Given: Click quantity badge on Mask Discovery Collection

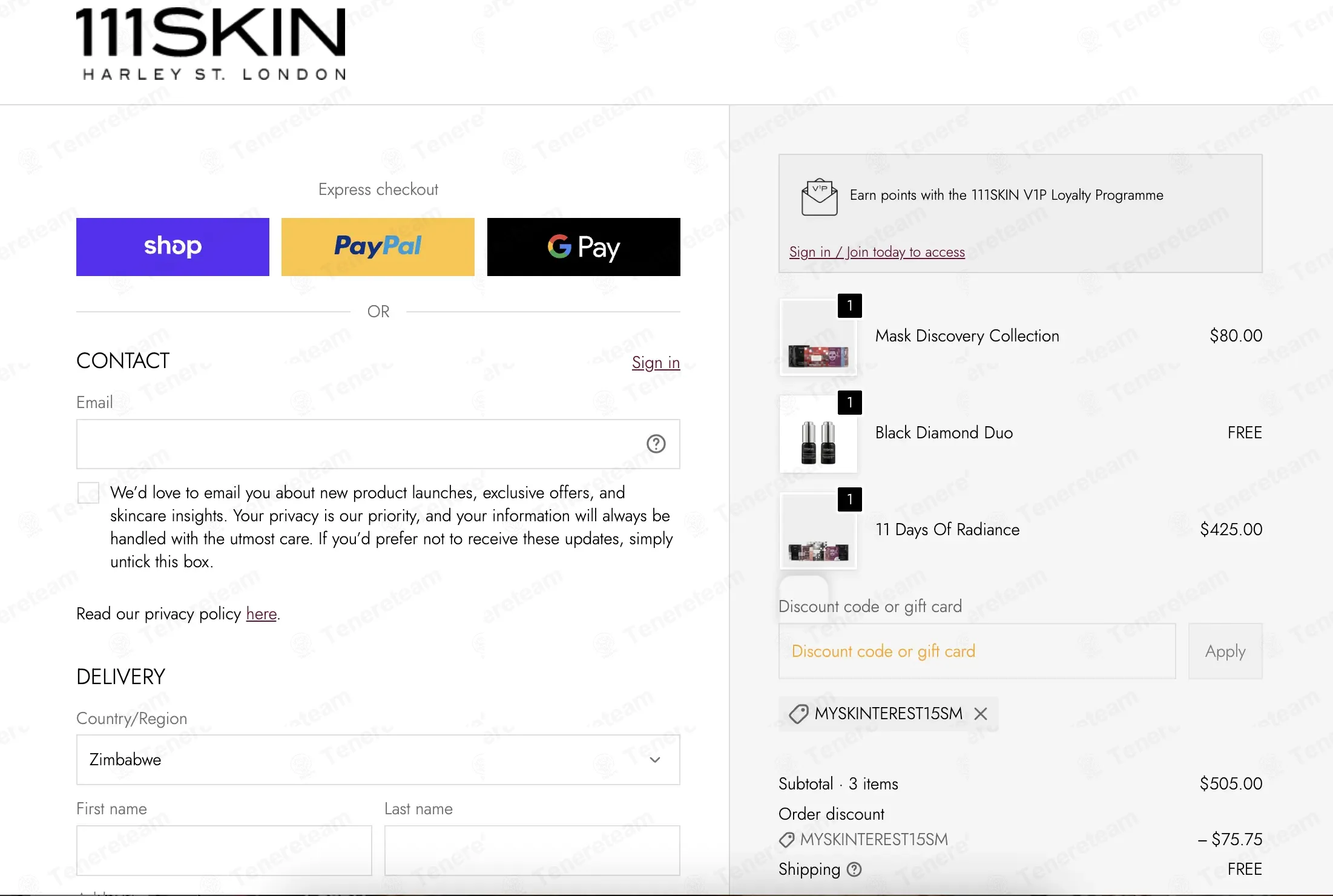Looking at the screenshot, I should (850, 306).
